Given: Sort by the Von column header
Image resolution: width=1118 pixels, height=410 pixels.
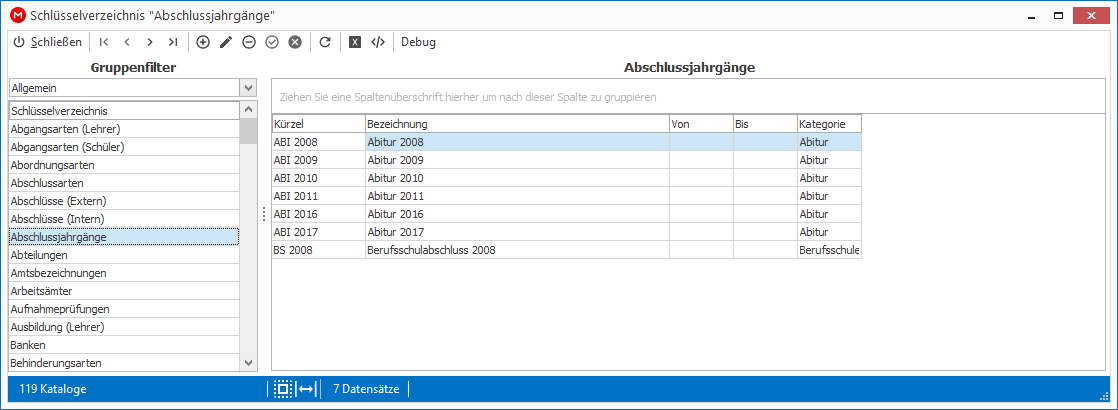Looking at the screenshot, I should (701, 124).
